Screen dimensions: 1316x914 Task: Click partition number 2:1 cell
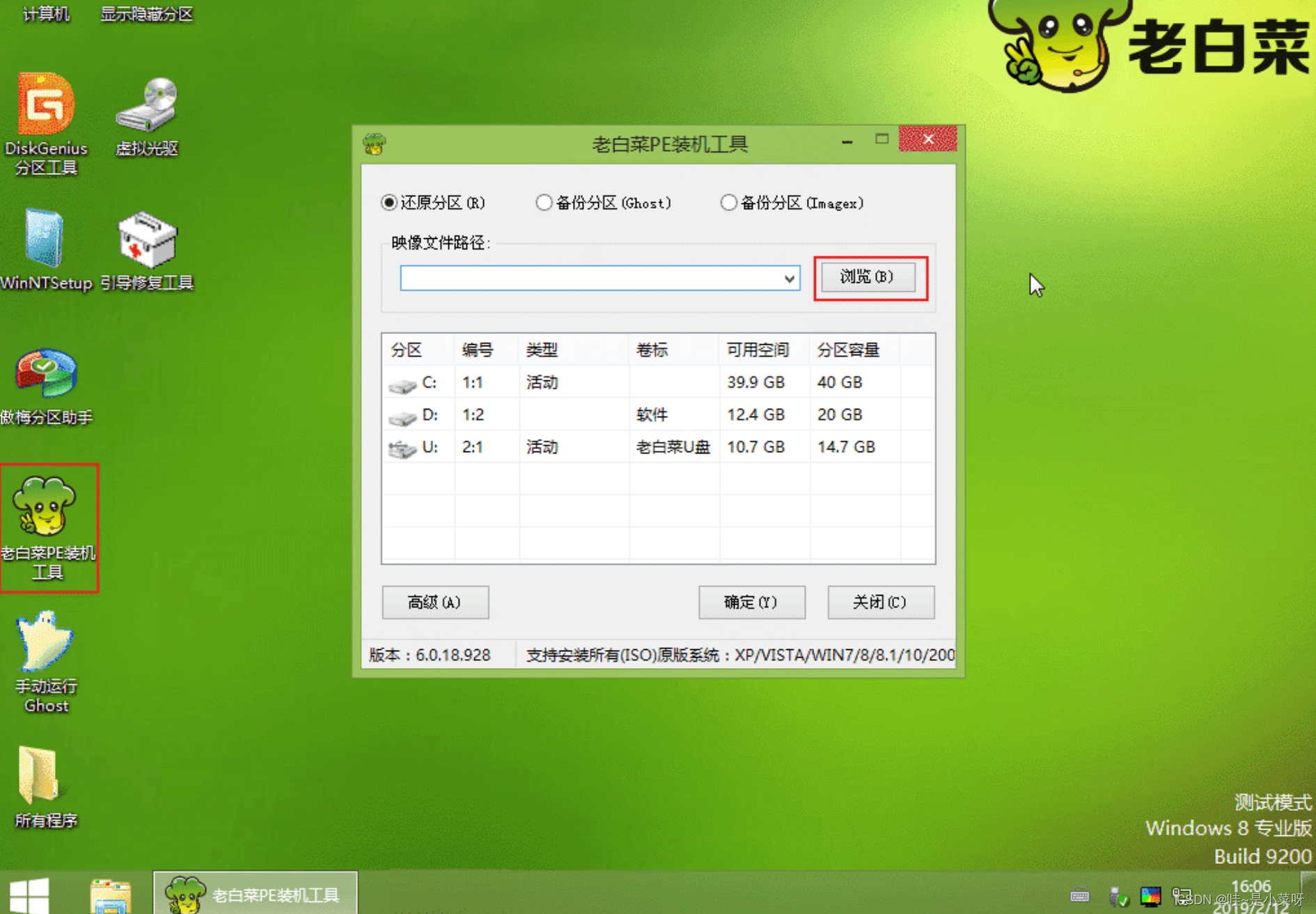[x=473, y=447]
